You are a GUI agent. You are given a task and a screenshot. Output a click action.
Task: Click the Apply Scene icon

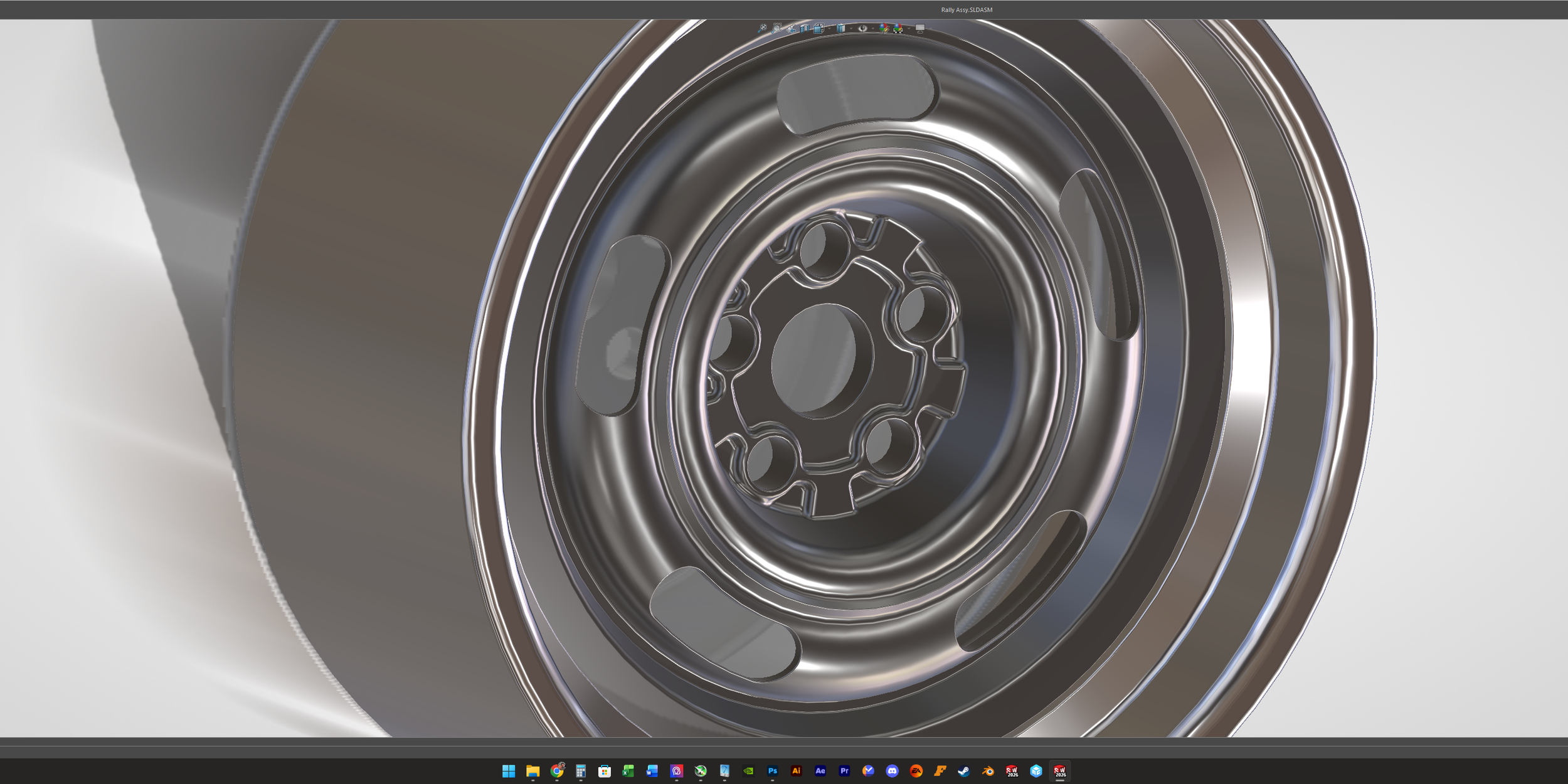pyautogui.click(x=898, y=28)
